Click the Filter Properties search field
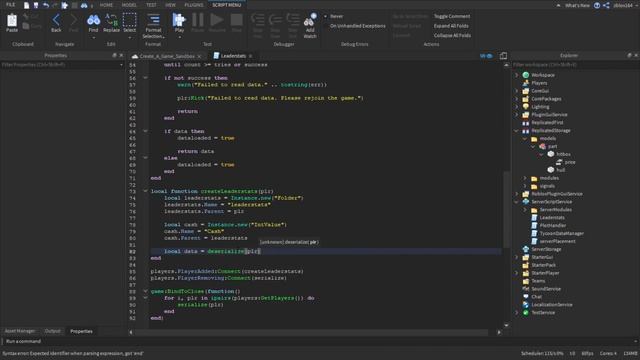Image resolution: width=640 pixels, height=360 pixels. (62, 64)
